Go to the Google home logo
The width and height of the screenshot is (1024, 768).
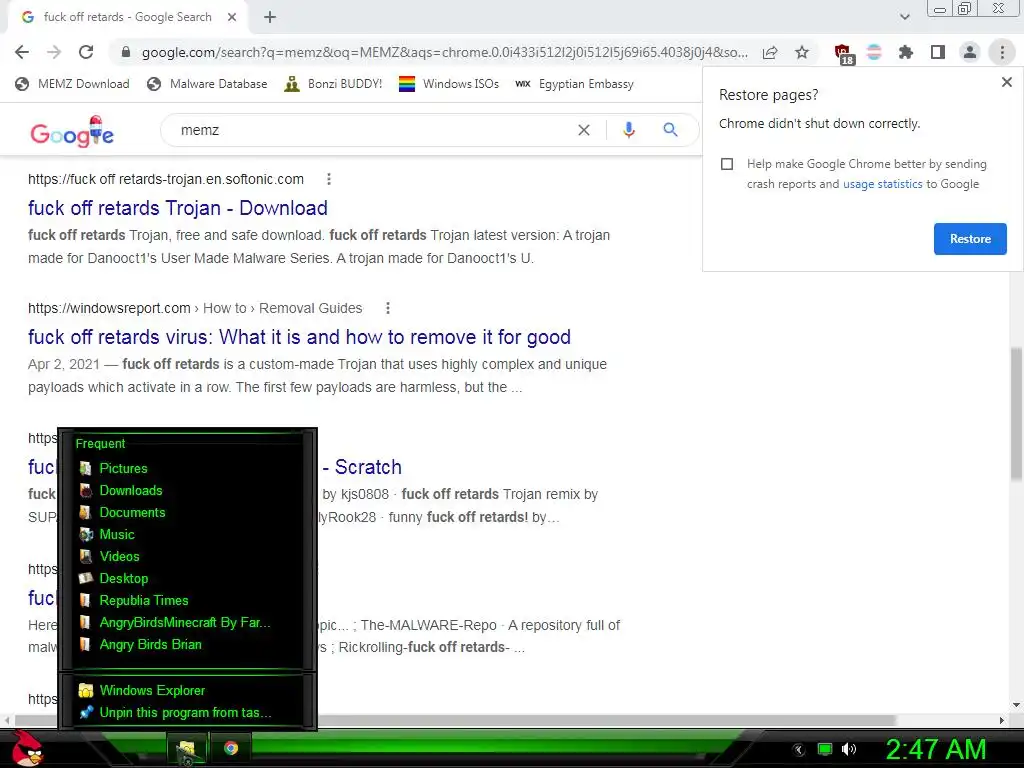point(72,132)
